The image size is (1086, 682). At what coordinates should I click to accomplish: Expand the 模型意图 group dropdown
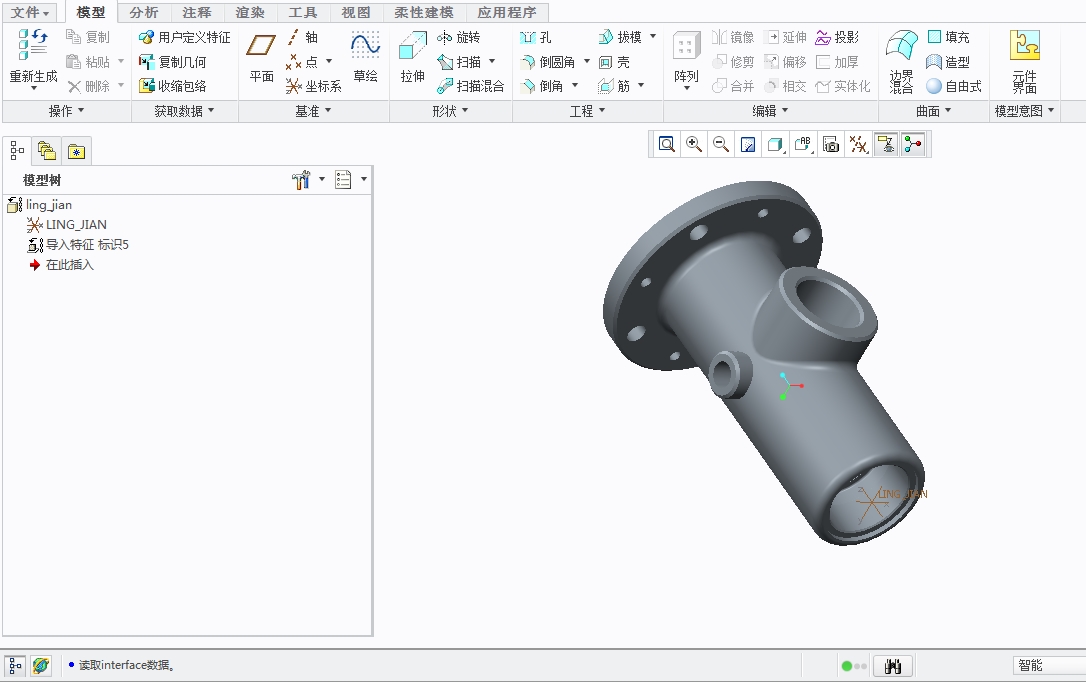[x=1024, y=111]
